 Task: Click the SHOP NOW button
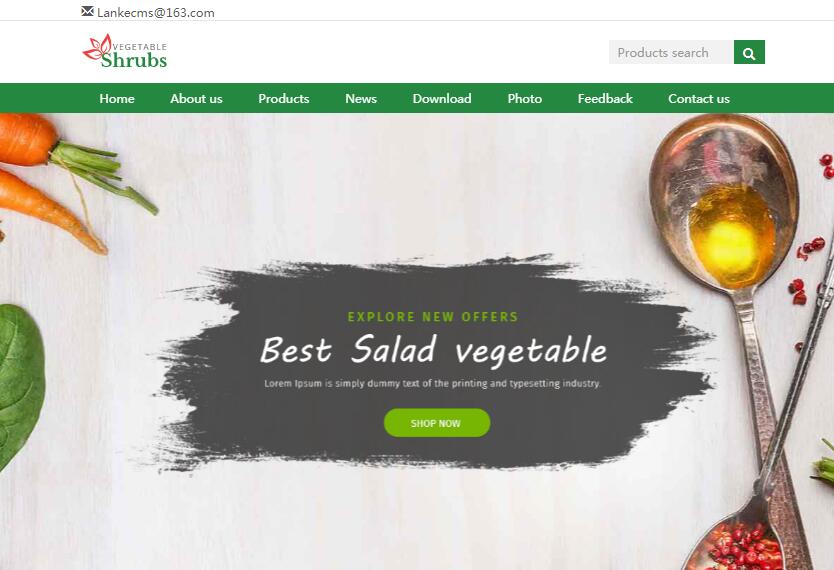click(437, 423)
